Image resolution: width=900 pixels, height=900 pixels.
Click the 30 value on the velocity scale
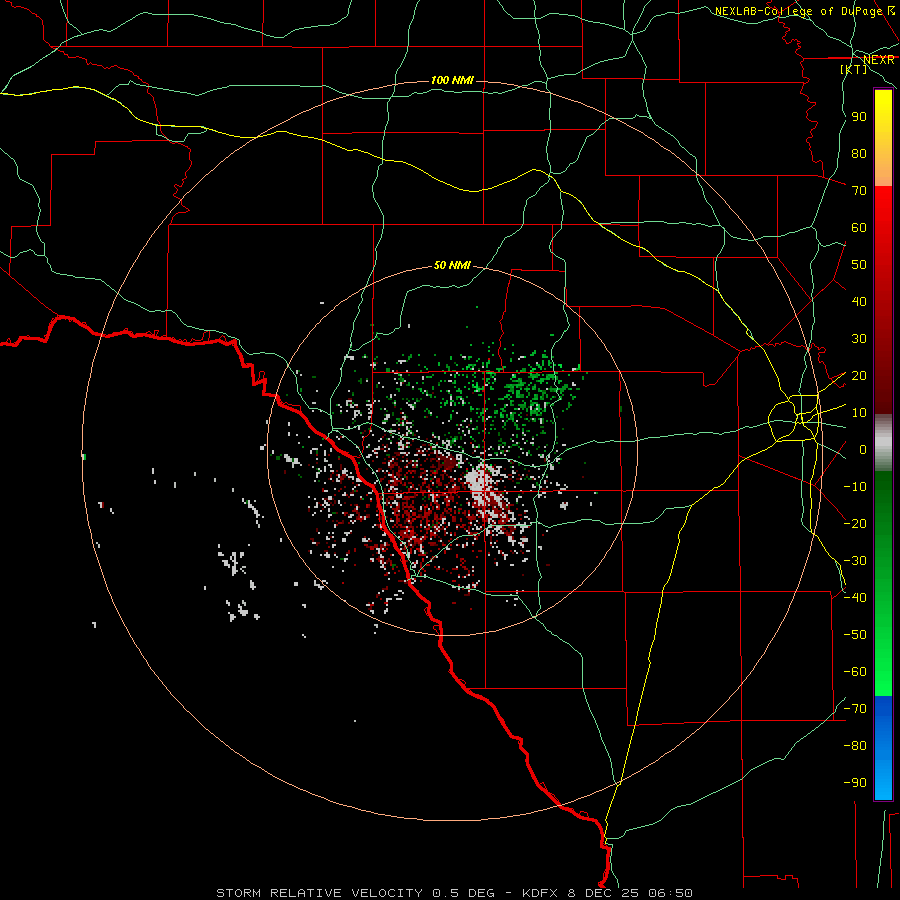[859, 339]
